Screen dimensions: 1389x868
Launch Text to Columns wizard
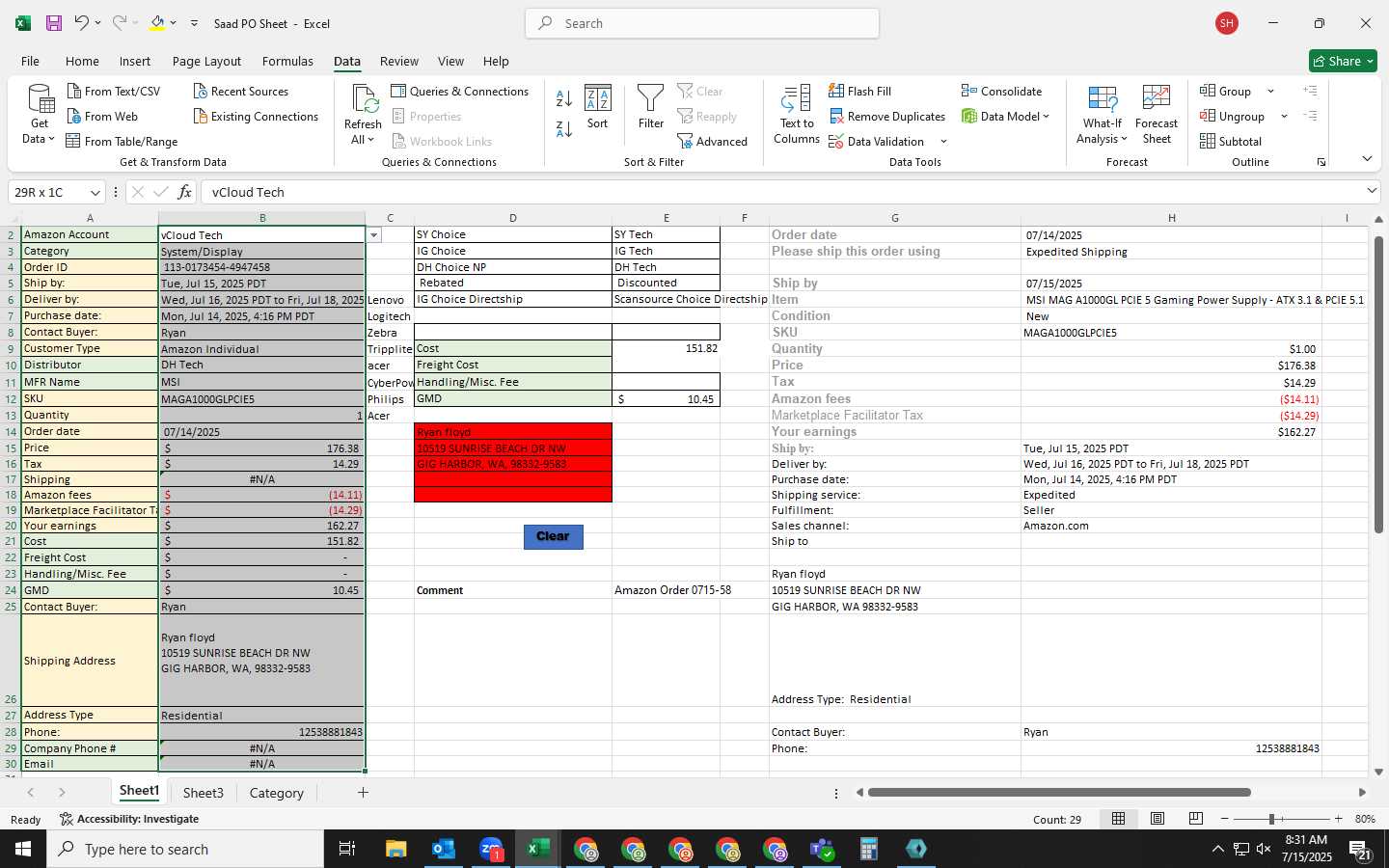coord(797,115)
